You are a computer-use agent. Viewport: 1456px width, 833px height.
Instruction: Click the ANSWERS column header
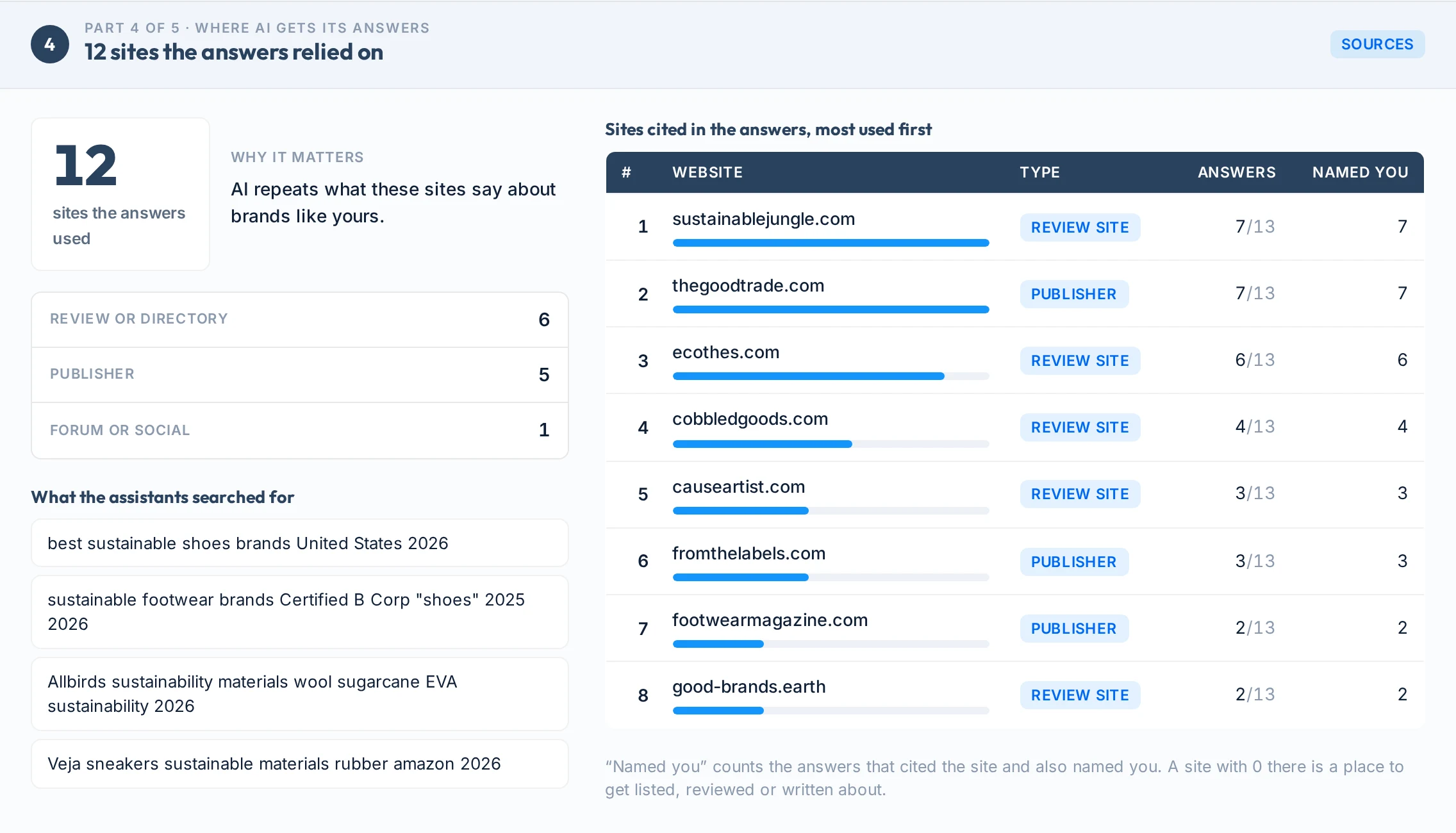[1236, 172]
